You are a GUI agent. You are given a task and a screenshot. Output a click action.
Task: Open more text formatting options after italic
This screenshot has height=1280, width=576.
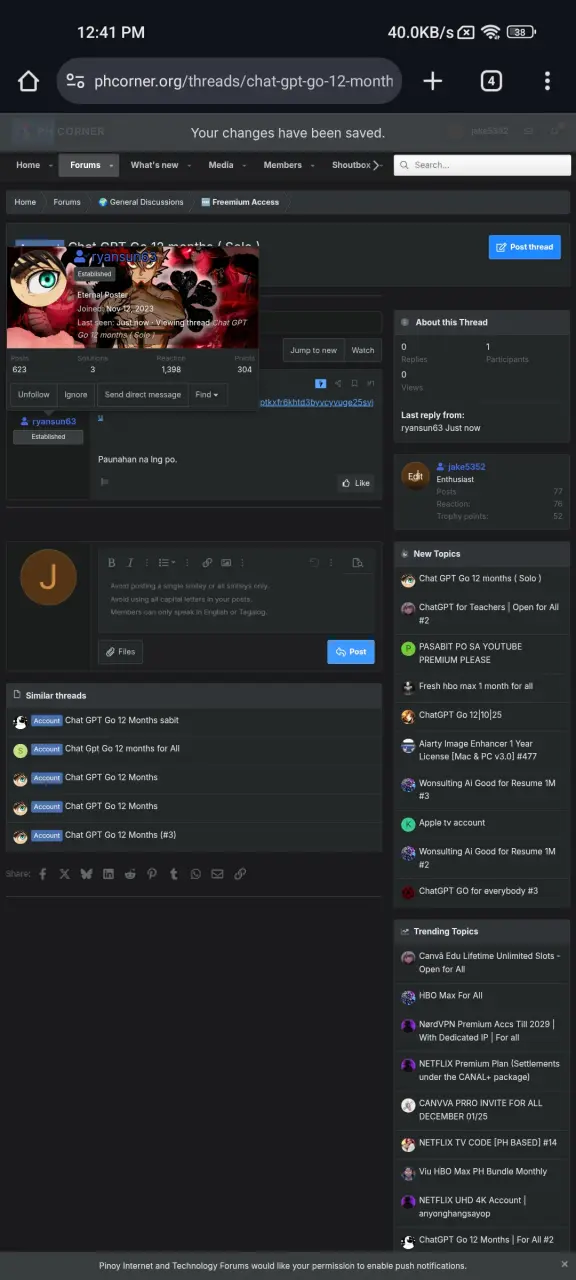coord(147,563)
